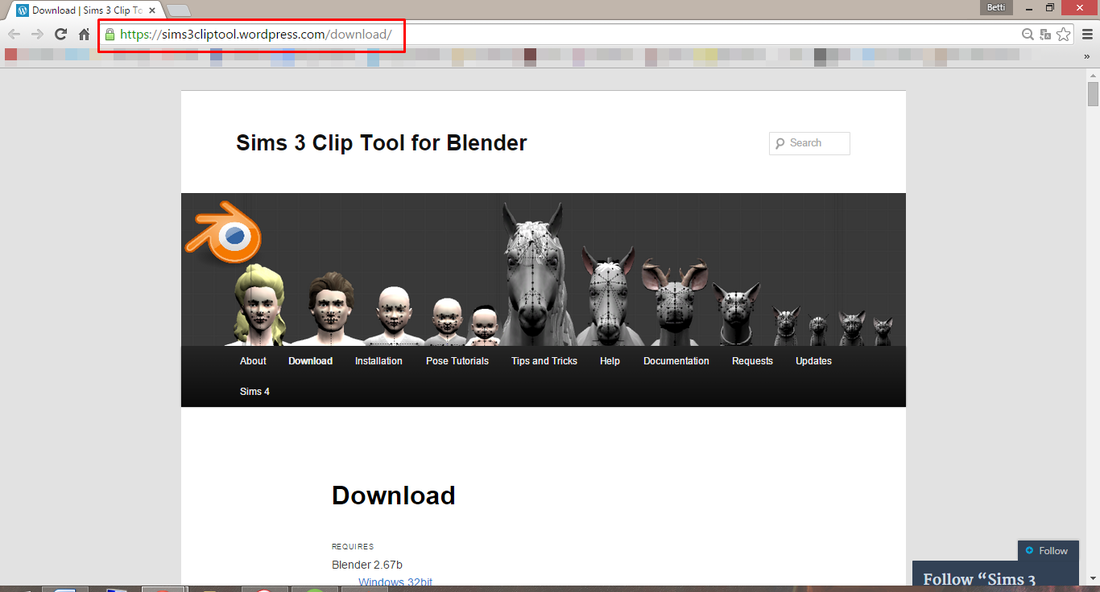The image size is (1100, 592).
Task: Go to the browser home page icon
Action: [x=84, y=34]
